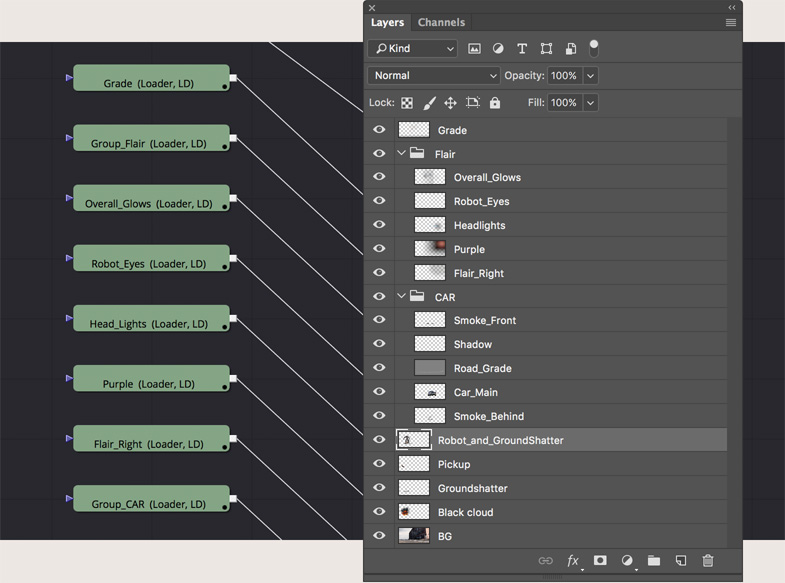Collapse the Flair group
The width and height of the screenshot is (785, 583).
[x=401, y=154]
